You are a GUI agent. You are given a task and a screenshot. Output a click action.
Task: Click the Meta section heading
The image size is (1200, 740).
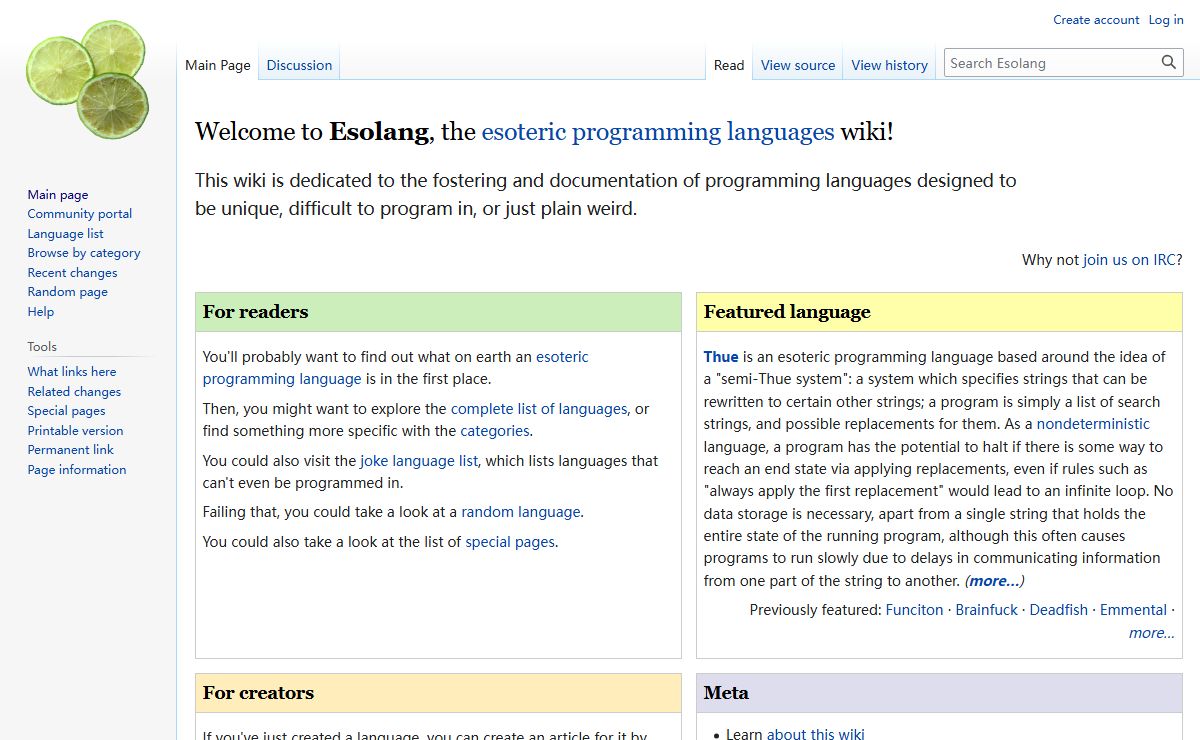tap(726, 693)
